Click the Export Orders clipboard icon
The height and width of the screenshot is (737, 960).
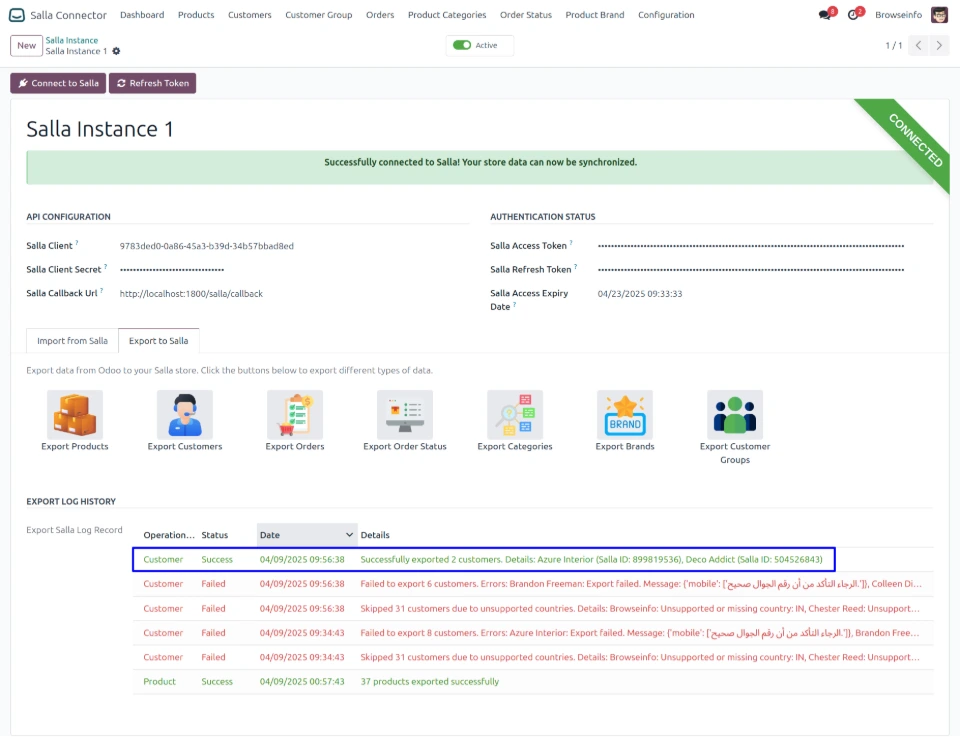(295, 415)
